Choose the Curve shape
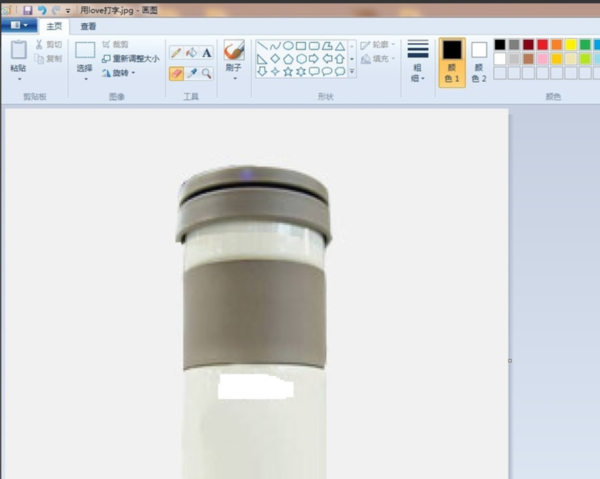600x479 pixels. coord(275,46)
